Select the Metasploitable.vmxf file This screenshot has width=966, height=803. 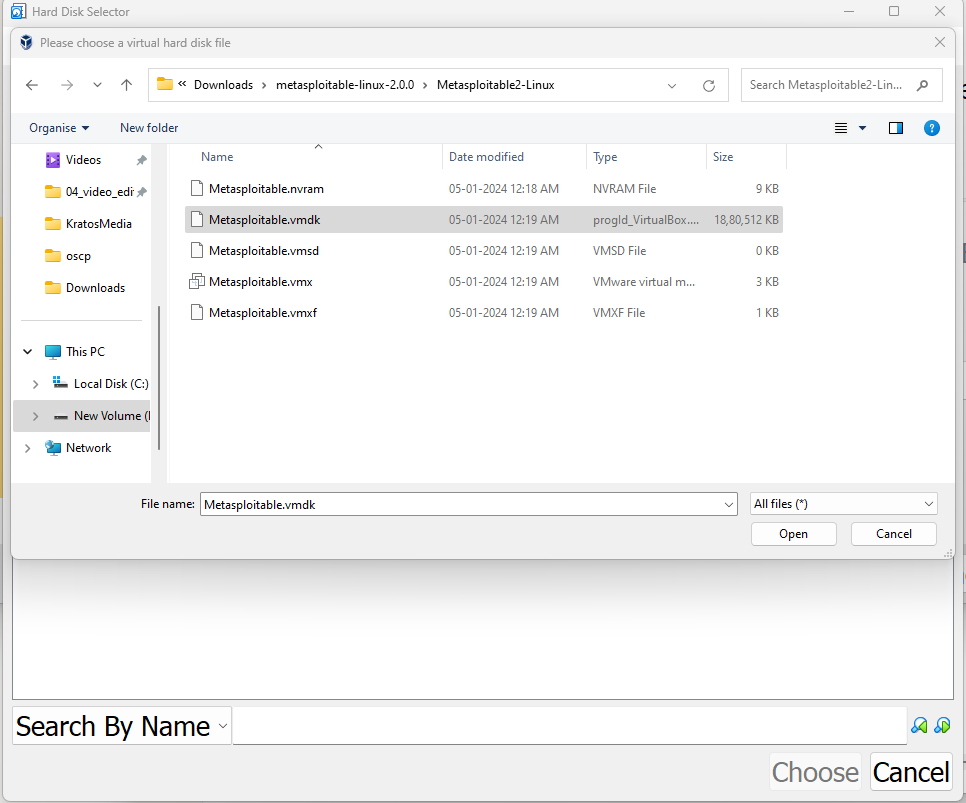[x=484, y=313]
